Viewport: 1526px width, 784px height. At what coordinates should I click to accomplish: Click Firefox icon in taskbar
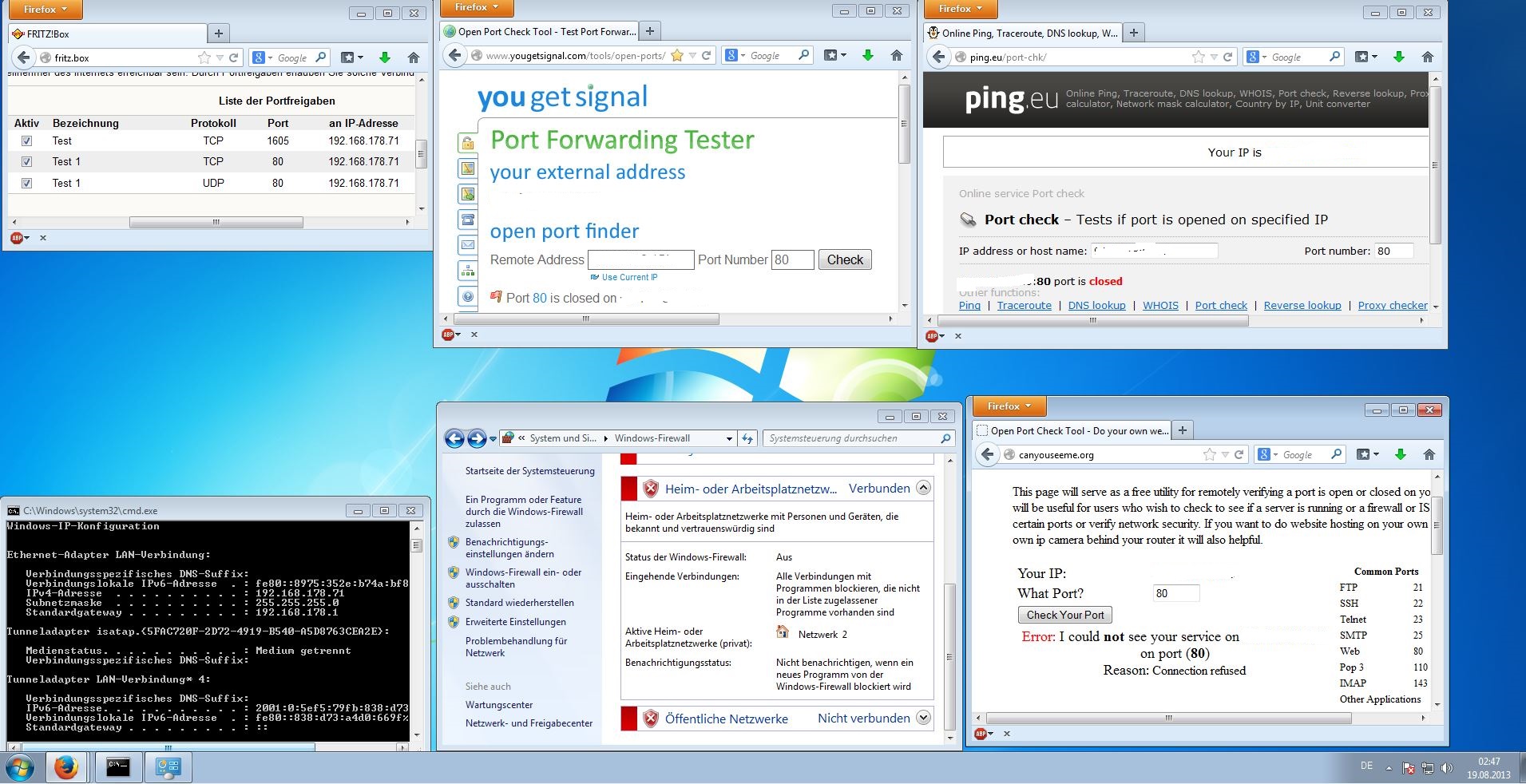click(x=66, y=768)
